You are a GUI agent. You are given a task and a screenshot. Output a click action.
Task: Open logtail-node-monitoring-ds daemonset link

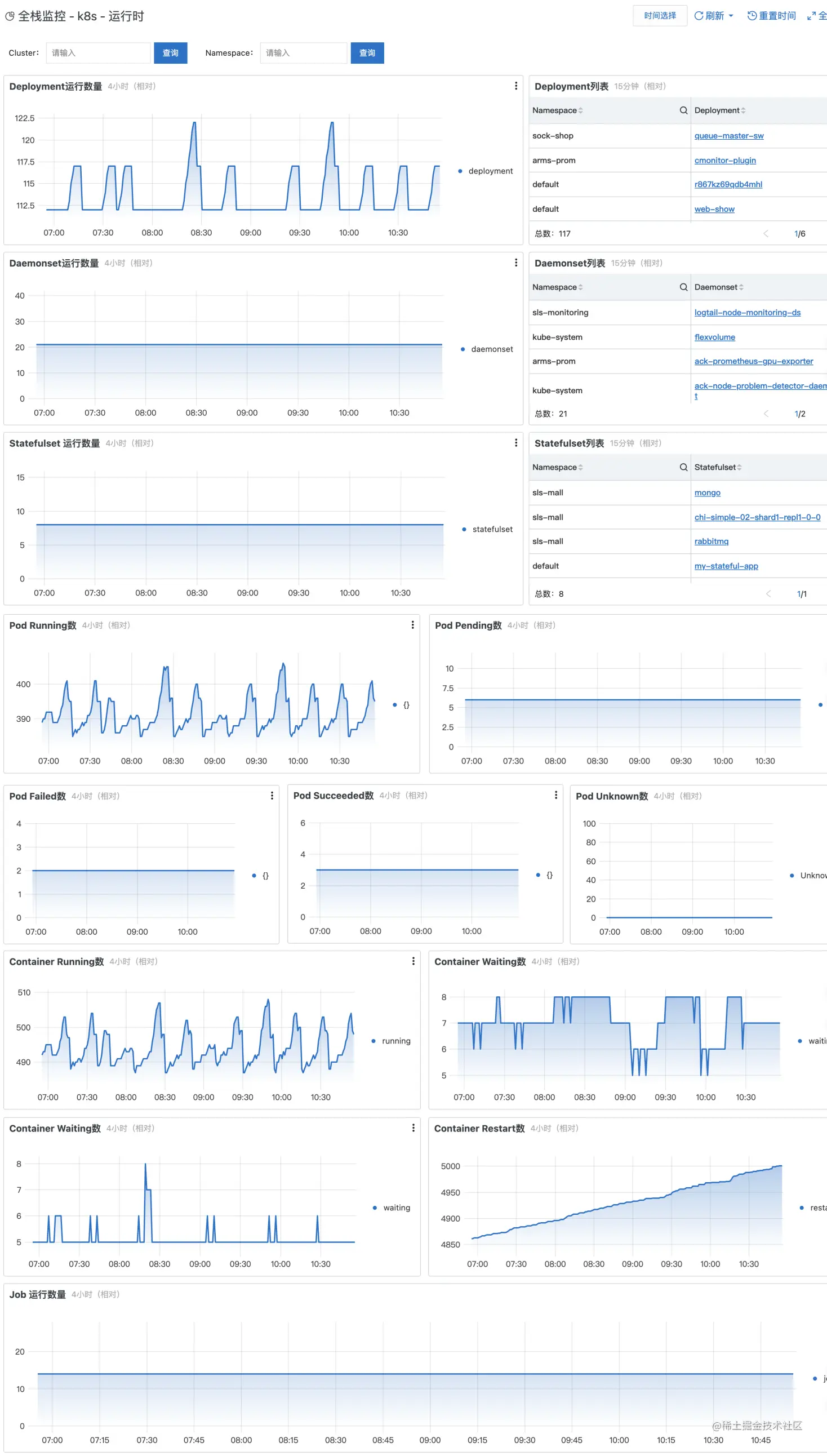coord(747,313)
